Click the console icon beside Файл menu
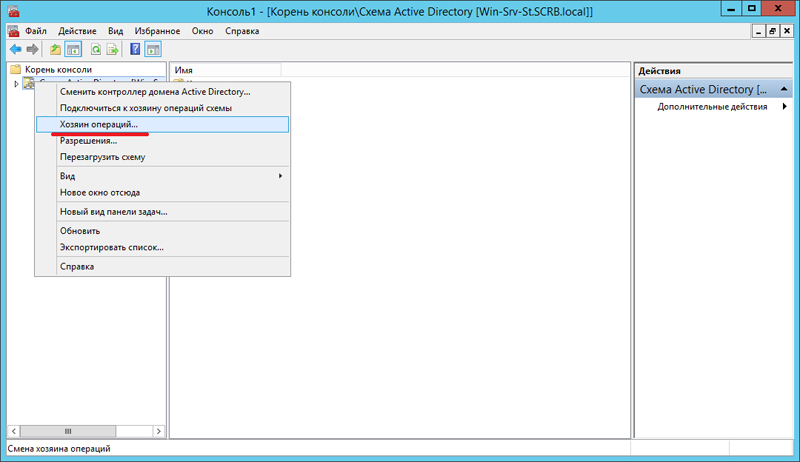Viewport: 800px width, 462px height. coord(14,31)
